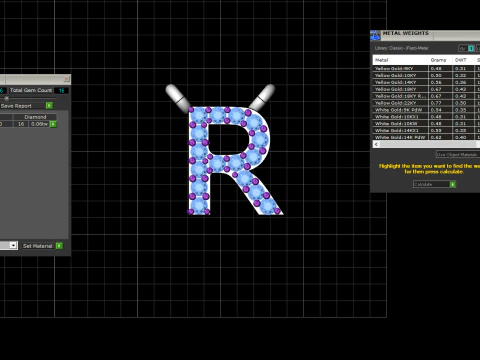Close the gem report panel

pos(66,79)
